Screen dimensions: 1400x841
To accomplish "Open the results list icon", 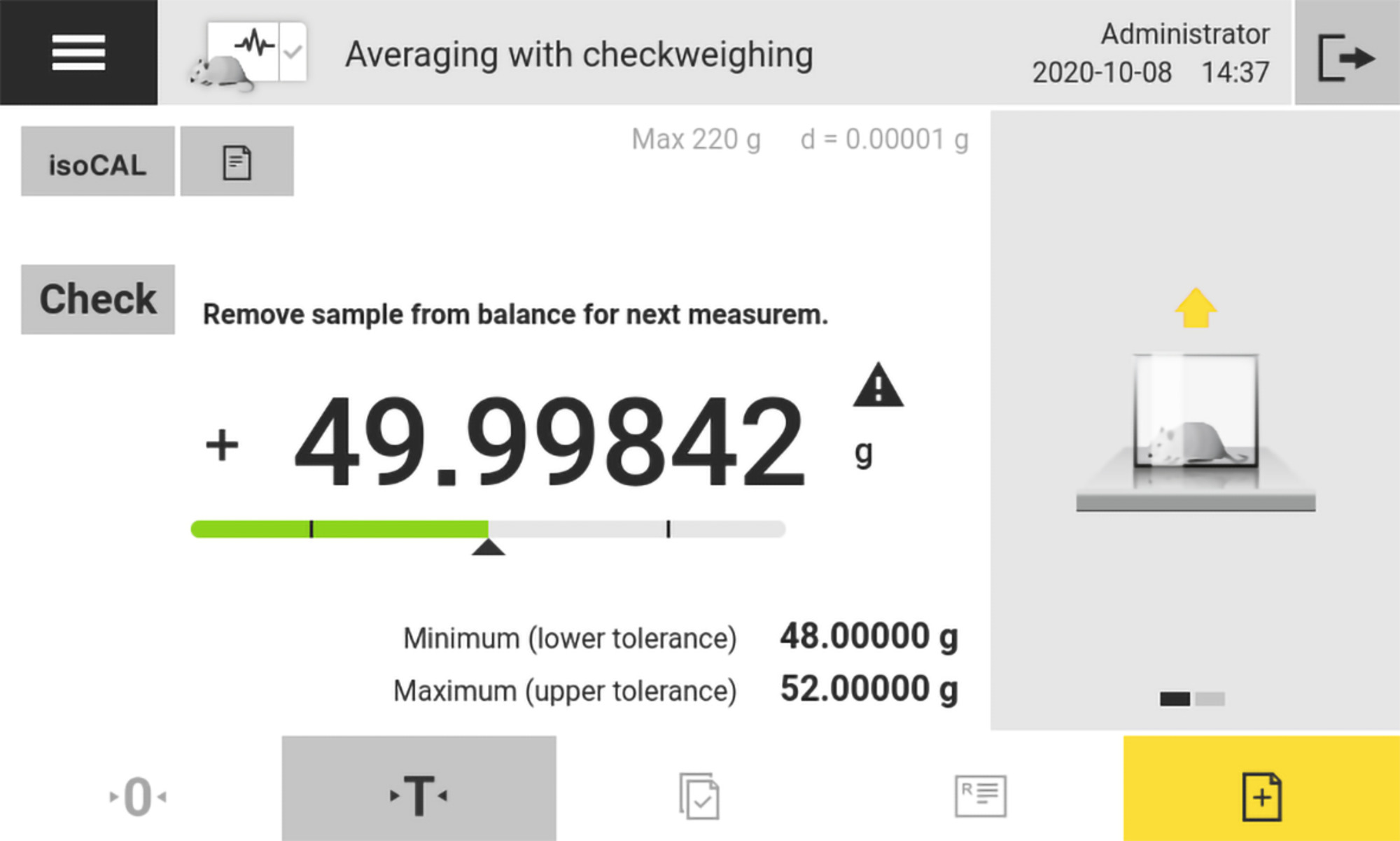I will click(x=980, y=795).
